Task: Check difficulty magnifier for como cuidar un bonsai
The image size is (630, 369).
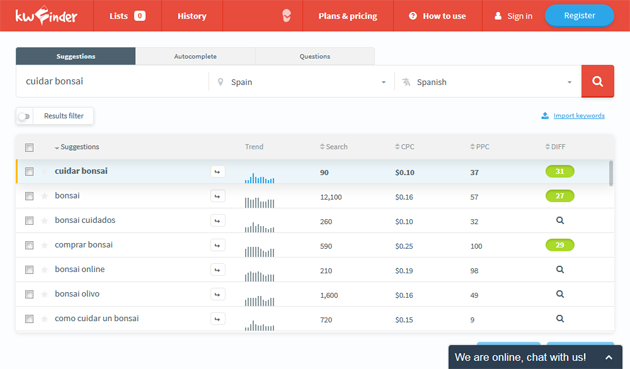Action: point(560,318)
